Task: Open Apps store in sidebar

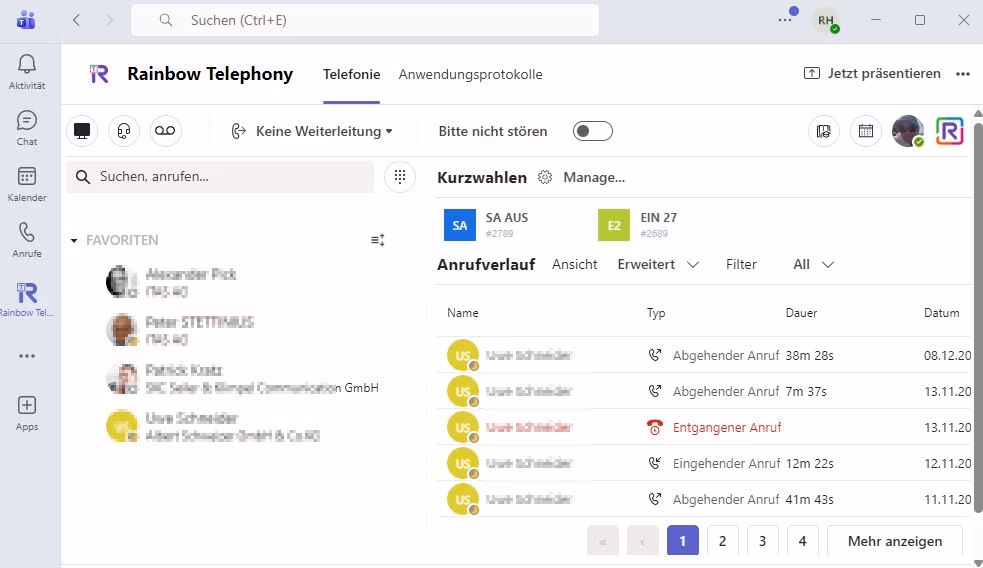Action: click(x=27, y=414)
